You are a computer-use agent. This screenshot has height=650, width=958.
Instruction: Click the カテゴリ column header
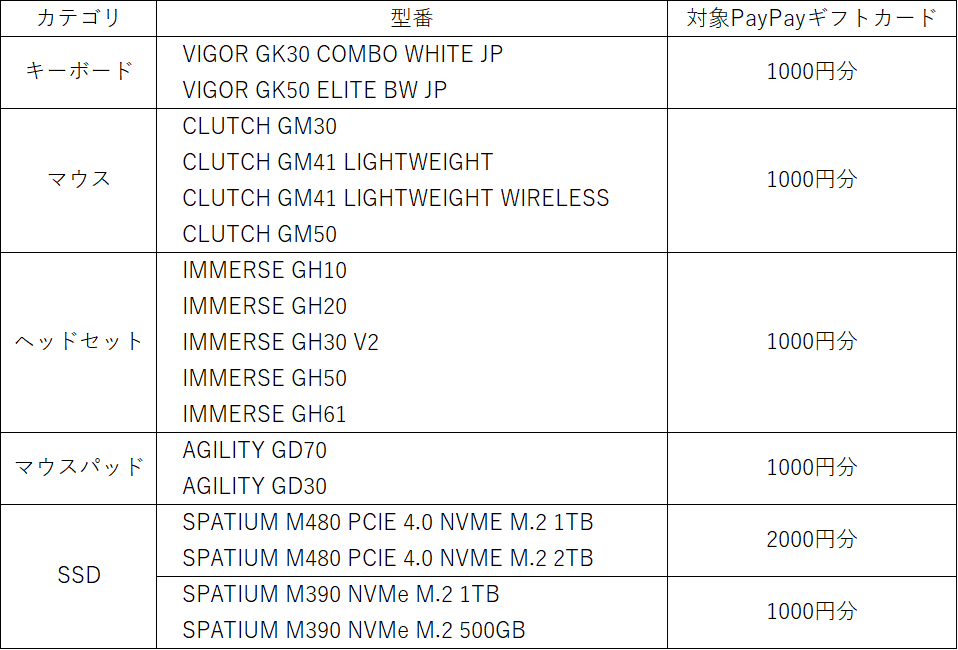[x=79, y=19]
